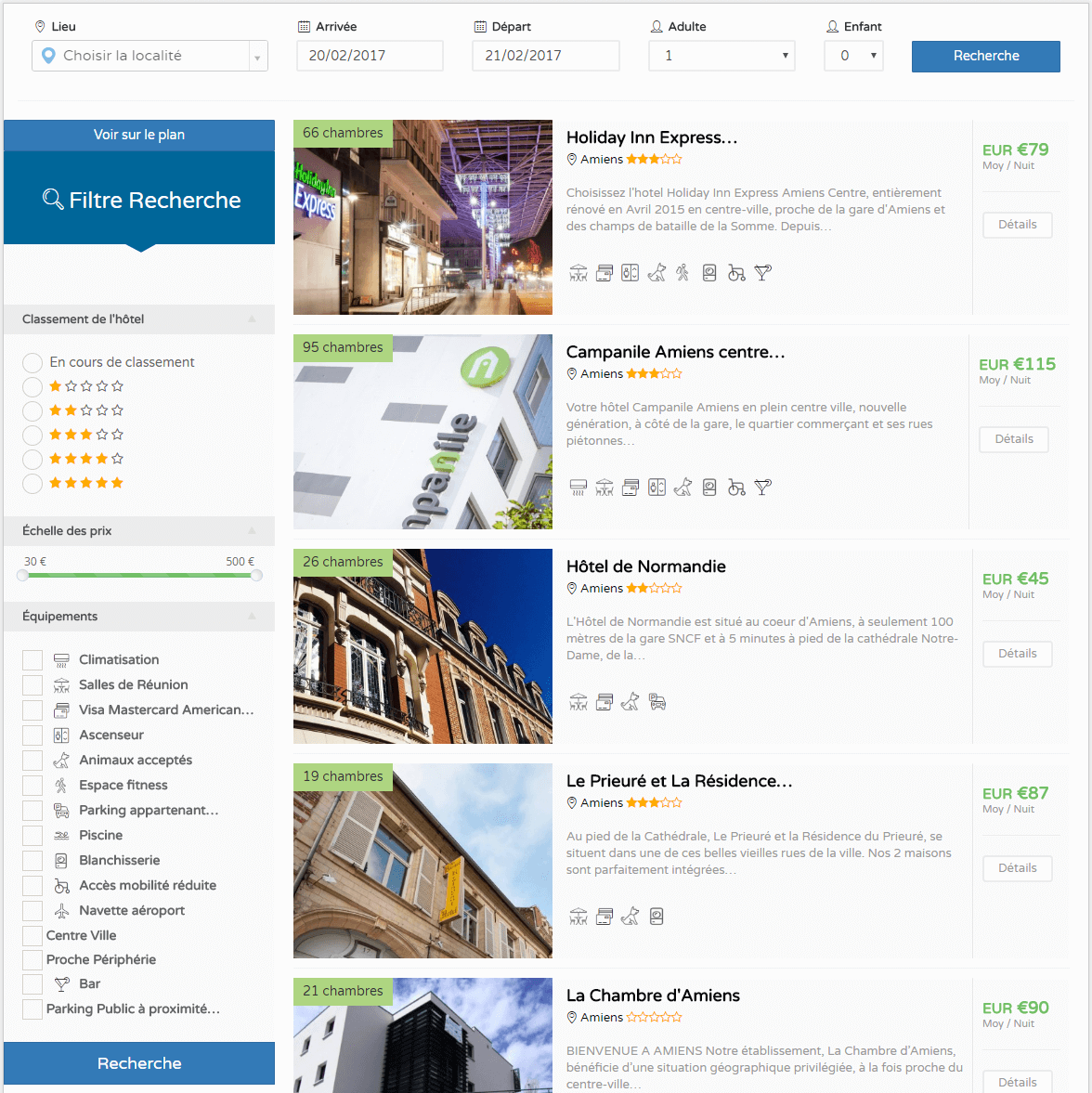The height and width of the screenshot is (1093, 1092).
Task: Click the Holiday Inn Express photo thumbnail
Action: click(423, 217)
